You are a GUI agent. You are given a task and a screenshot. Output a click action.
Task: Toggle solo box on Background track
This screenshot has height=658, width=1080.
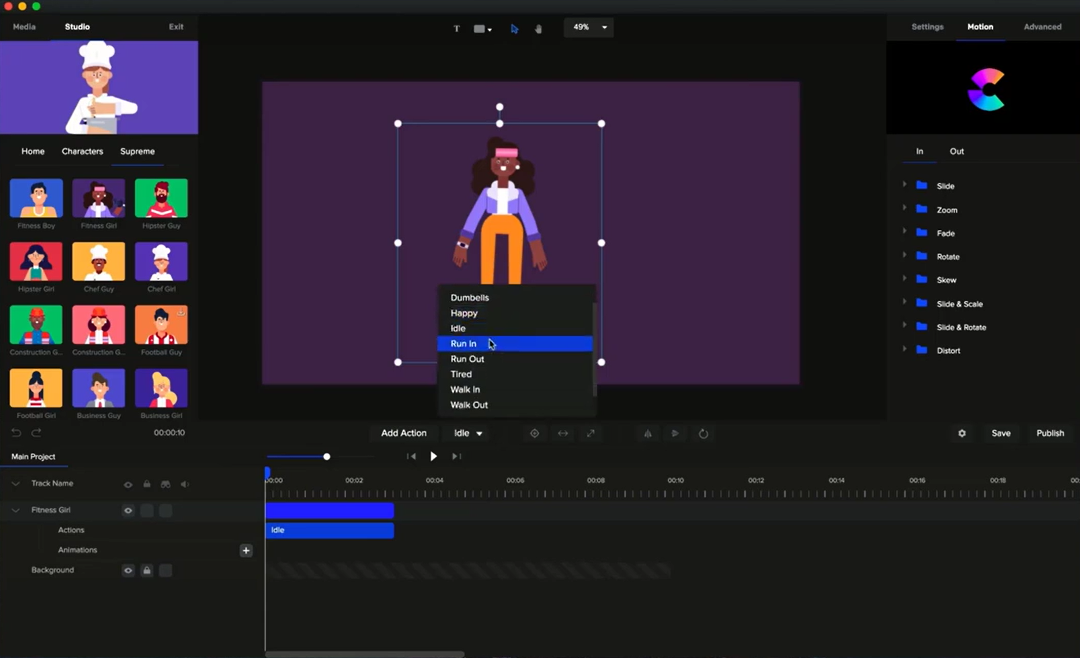coord(165,570)
